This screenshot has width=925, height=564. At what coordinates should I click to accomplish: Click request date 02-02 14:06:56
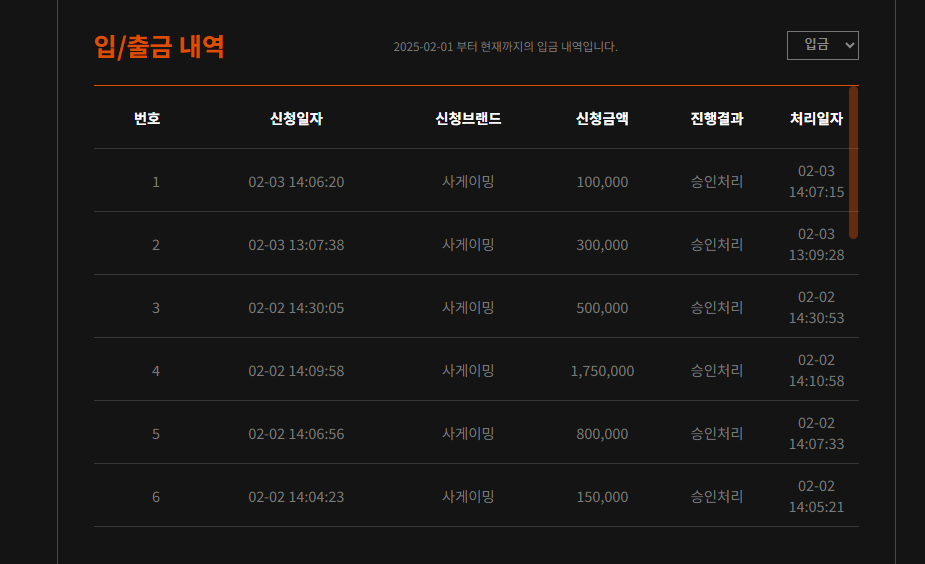[296, 434]
